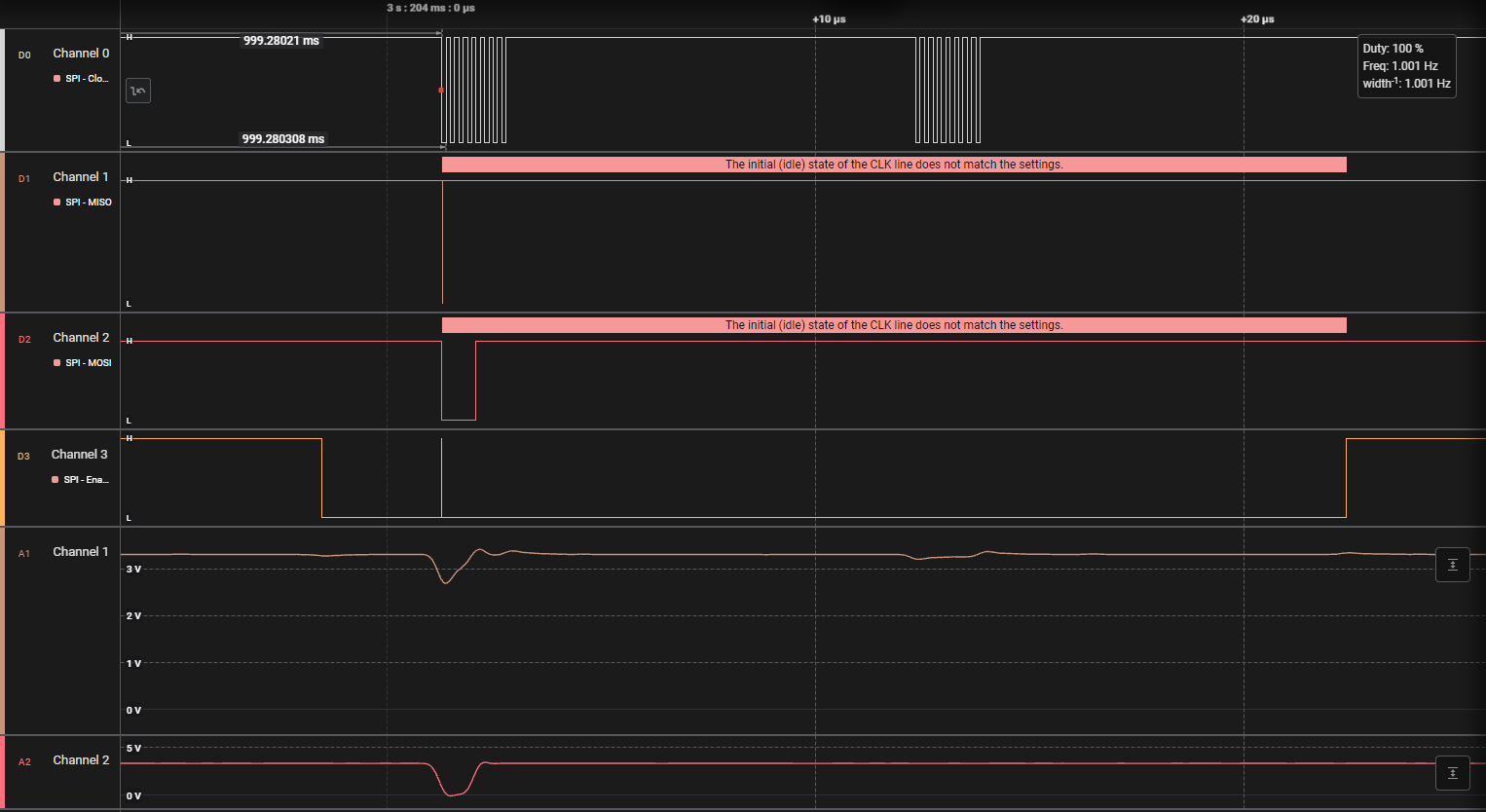Expand the Duty and Freq measurement box

(x=1406, y=65)
